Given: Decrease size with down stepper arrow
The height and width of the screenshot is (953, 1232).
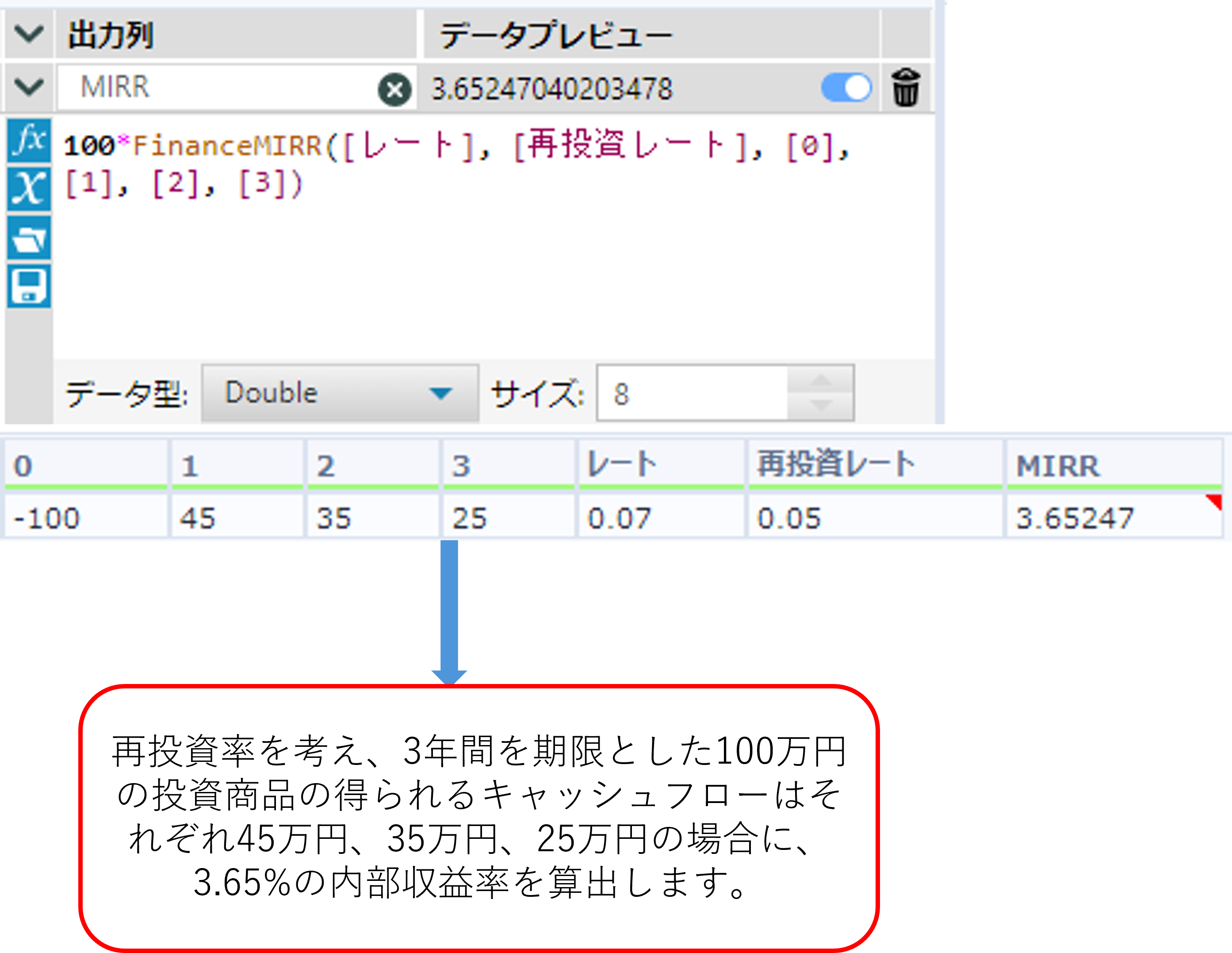Looking at the screenshot, I should coord(820,405).
